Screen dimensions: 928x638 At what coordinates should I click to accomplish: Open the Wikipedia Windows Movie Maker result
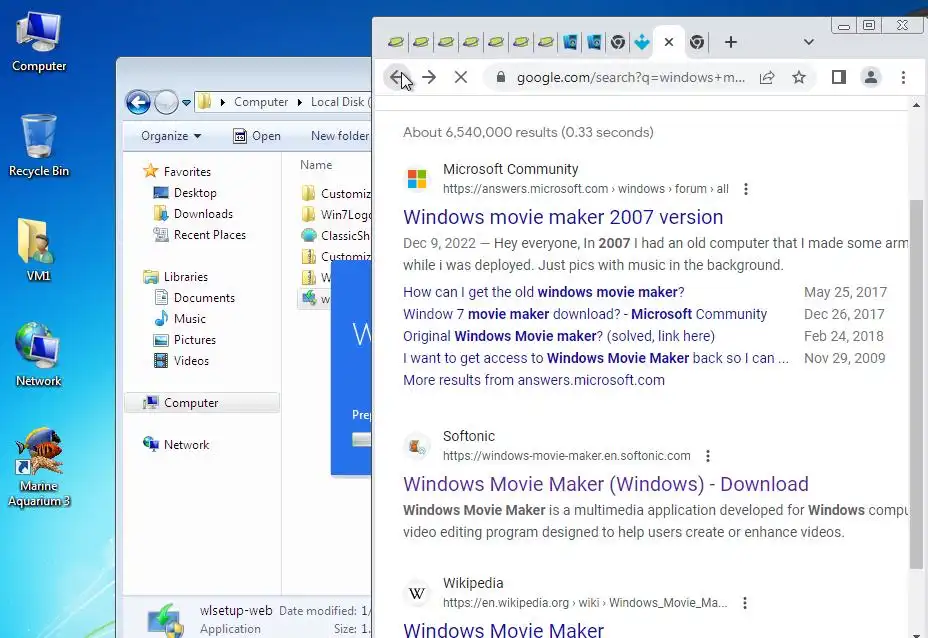503,629
